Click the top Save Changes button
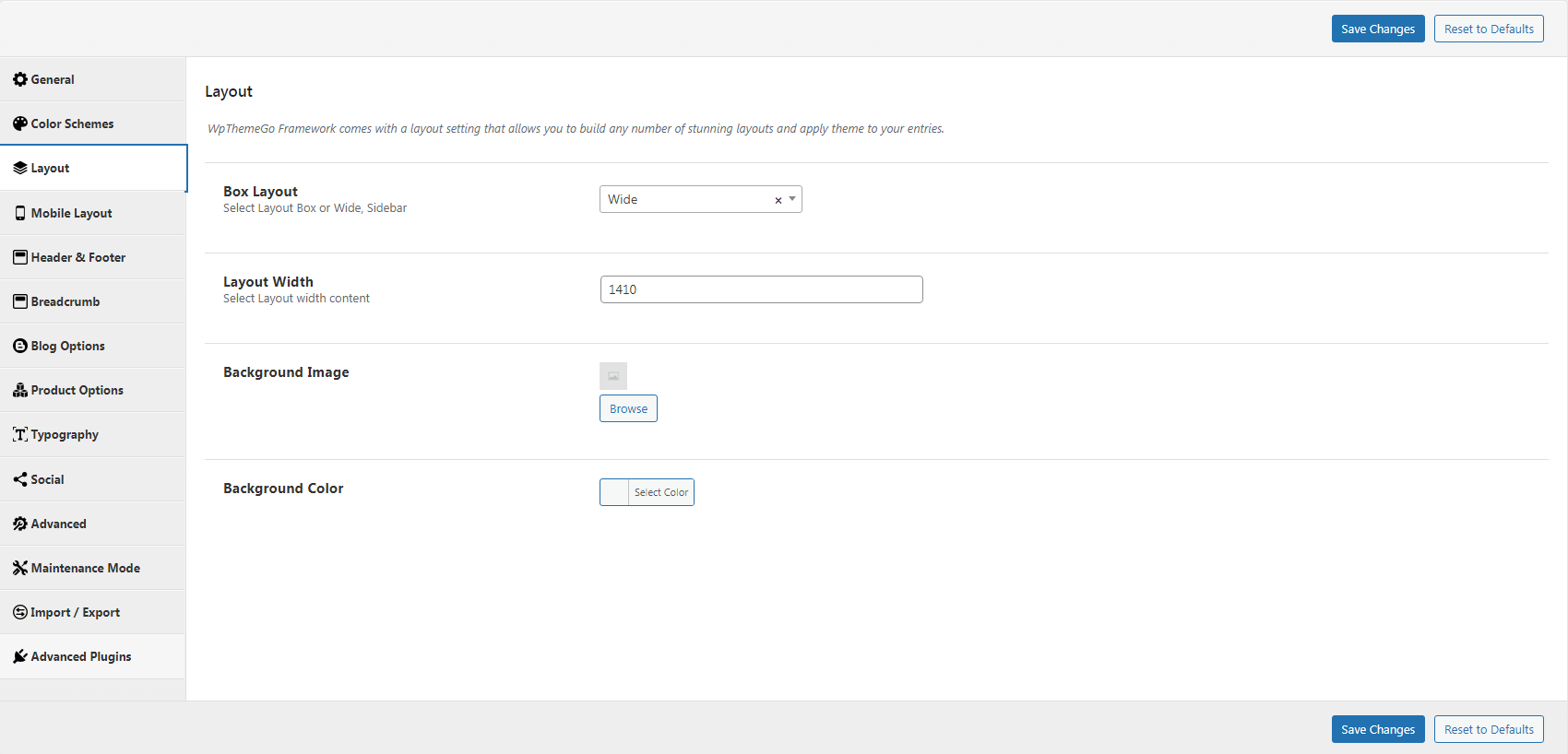 coord(1377,29)
